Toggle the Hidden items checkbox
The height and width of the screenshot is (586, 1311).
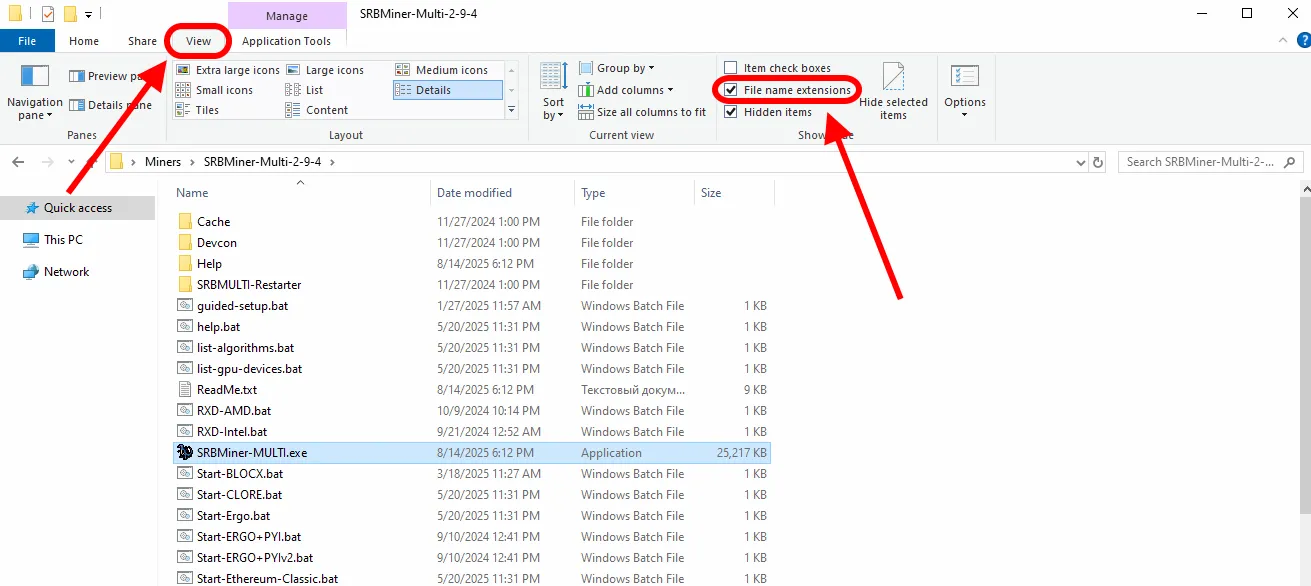(x=731, y=112)
